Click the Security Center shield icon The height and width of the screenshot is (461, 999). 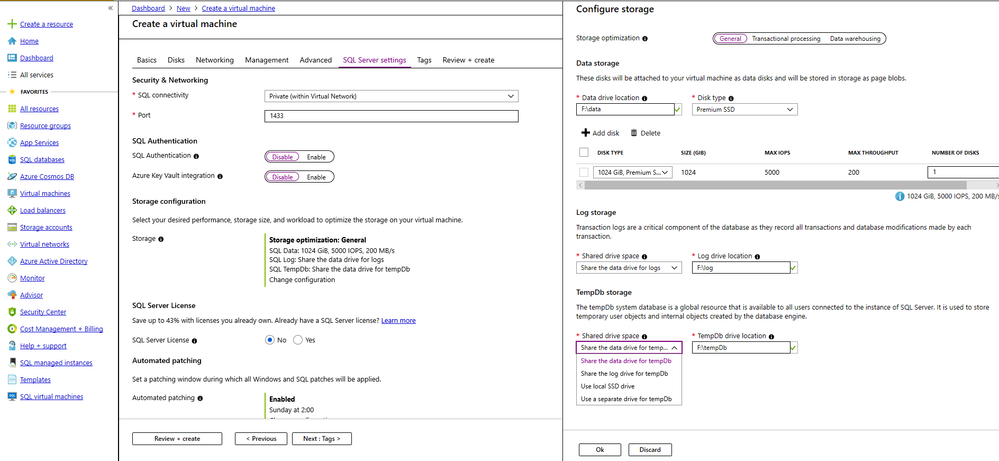pyautogui.click(x=11, y=312)
